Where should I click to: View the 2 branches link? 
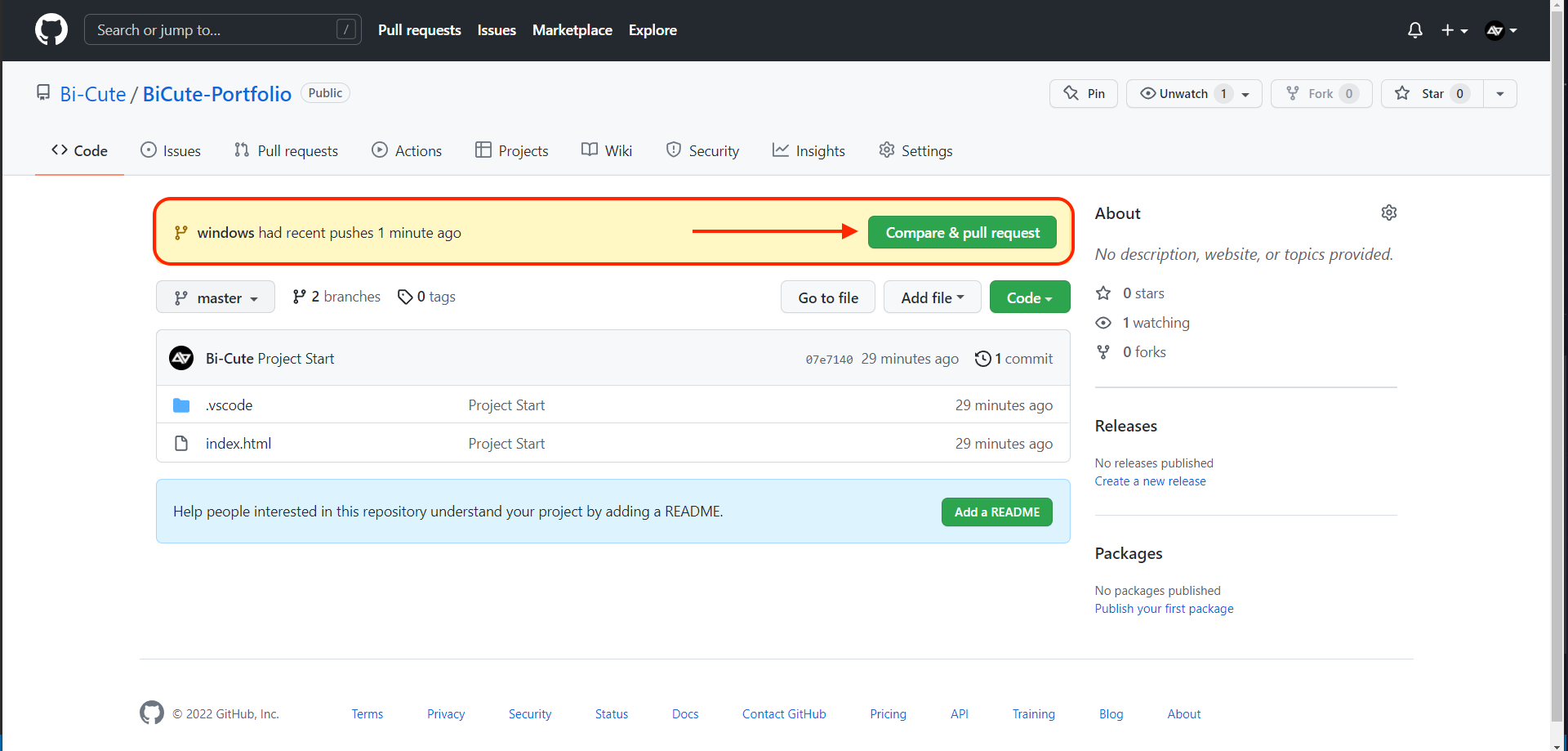336,297
